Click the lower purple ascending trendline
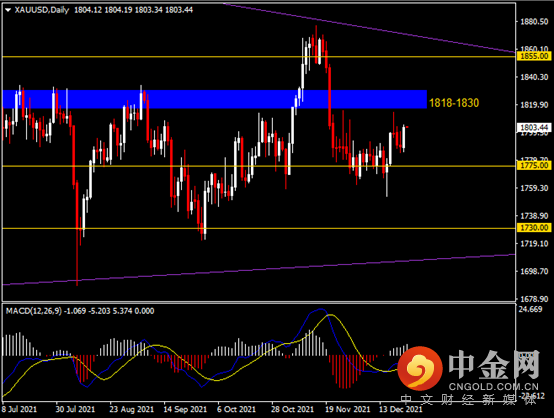 [x=258, y=270]
